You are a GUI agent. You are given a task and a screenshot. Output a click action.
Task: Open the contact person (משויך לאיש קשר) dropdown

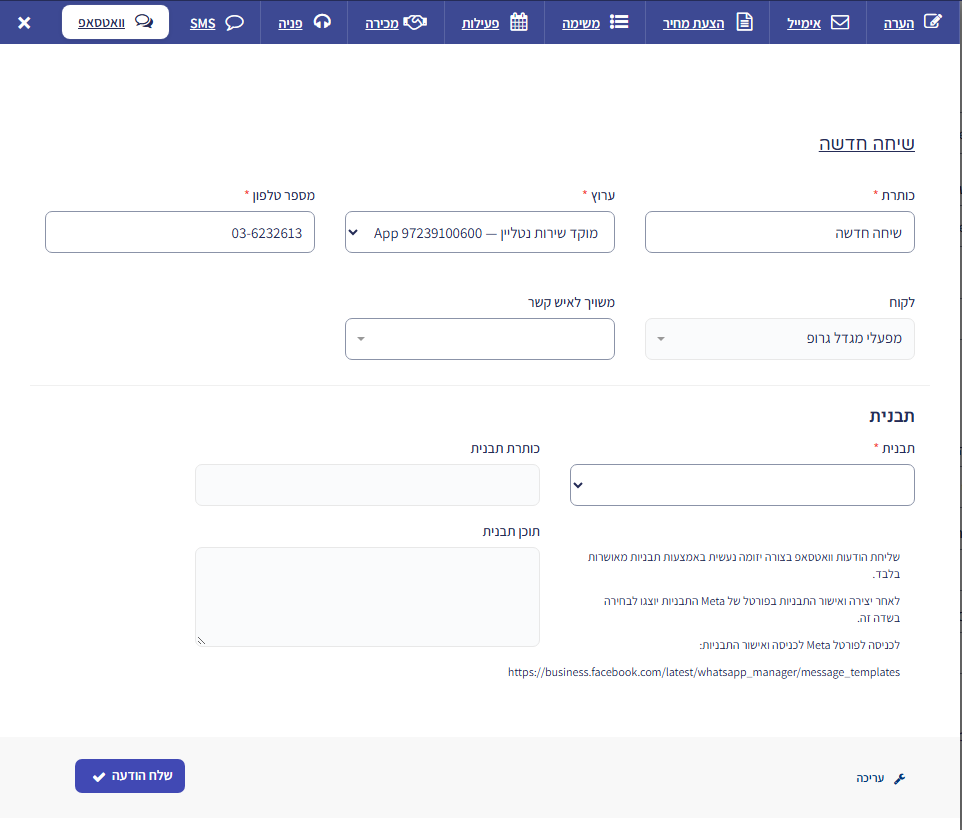pyautogui.click(x=480, y=339)
